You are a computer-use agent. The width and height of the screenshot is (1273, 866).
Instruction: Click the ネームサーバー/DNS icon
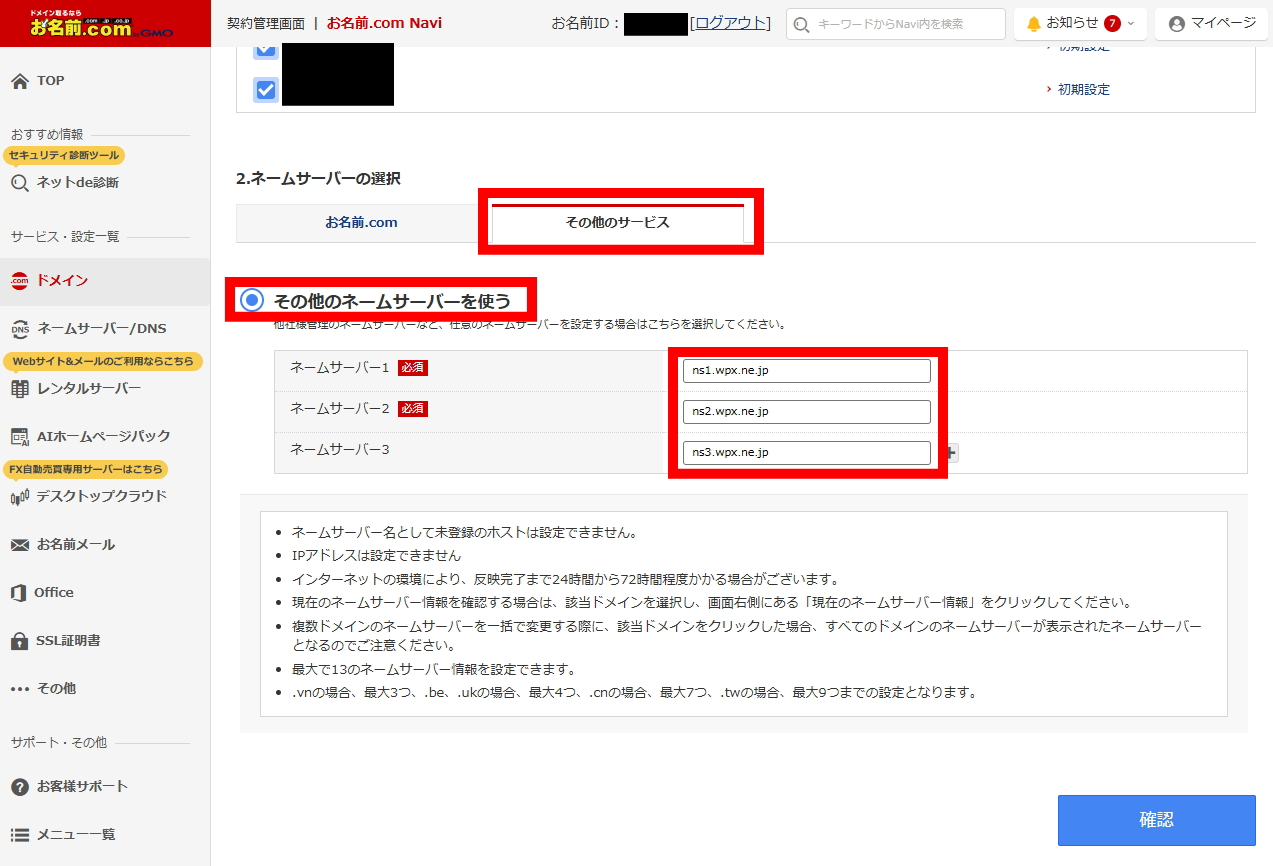[x=20, y=329]
